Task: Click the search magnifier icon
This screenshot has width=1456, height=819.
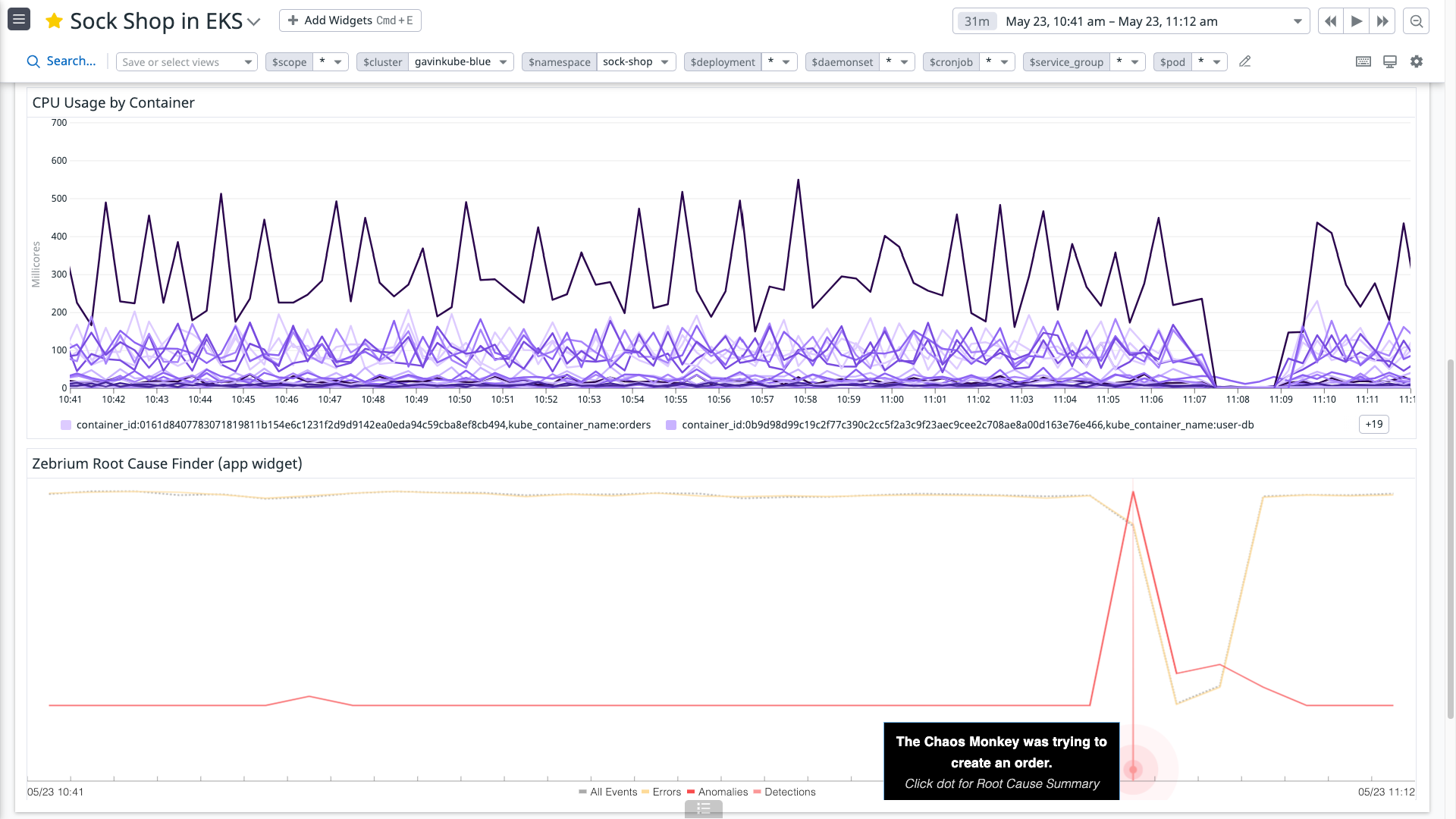Action: (x=32, y=61)
